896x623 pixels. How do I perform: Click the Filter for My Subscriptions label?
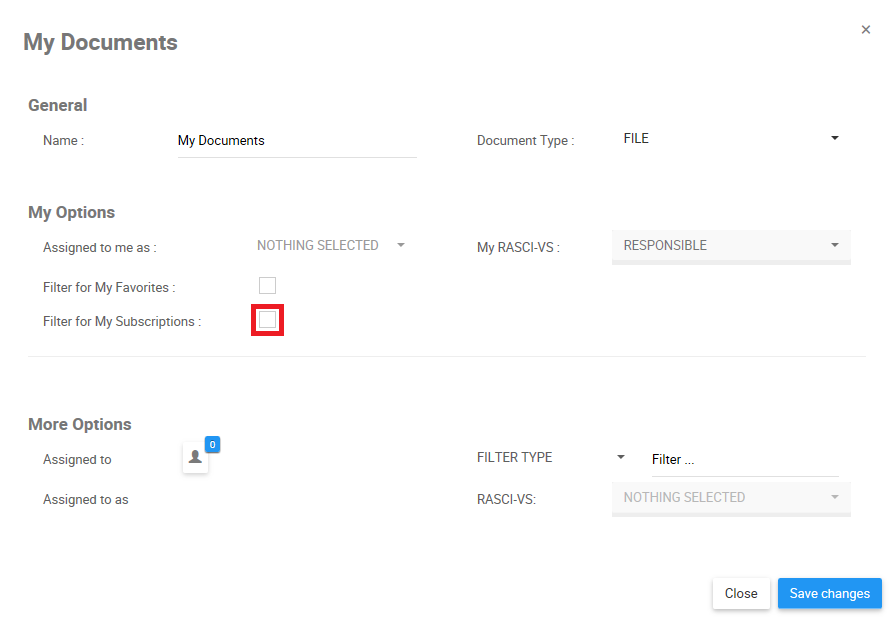tap(122, 322)
